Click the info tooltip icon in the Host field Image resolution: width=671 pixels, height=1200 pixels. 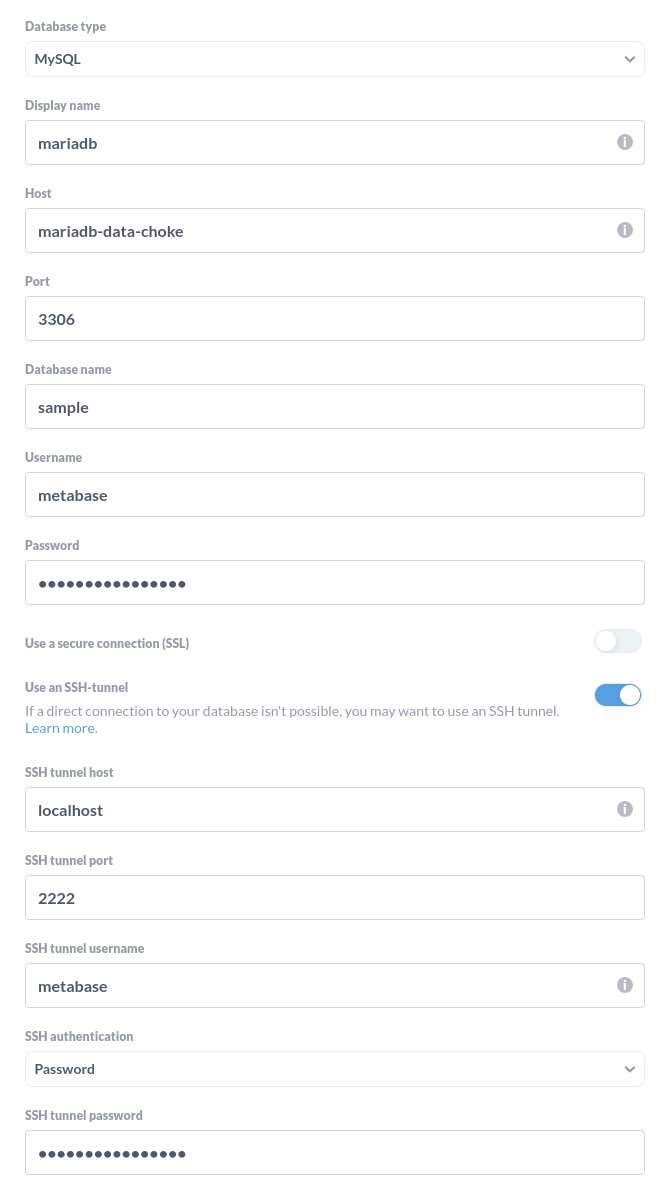pyautogui.click(x=625, y=229)
